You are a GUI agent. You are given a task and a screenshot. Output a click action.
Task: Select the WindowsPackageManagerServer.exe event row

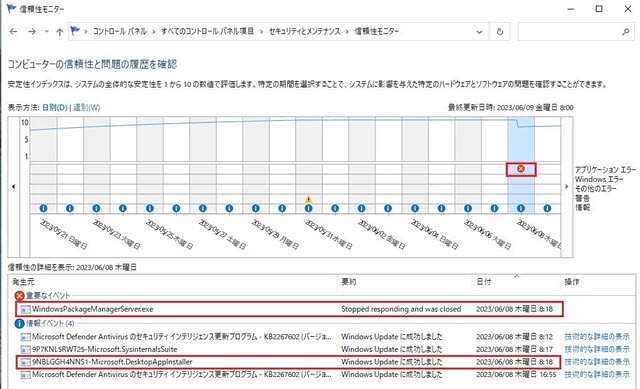click(289, 309)
